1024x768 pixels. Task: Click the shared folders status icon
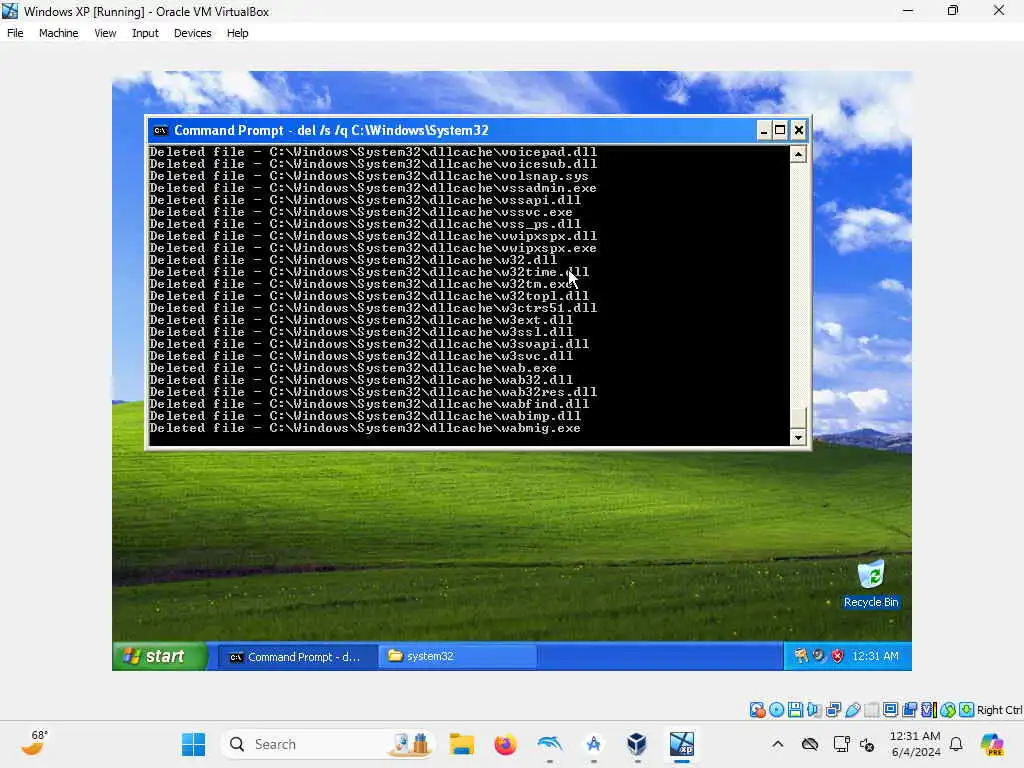pyautogui.click(x=871, y=710)
